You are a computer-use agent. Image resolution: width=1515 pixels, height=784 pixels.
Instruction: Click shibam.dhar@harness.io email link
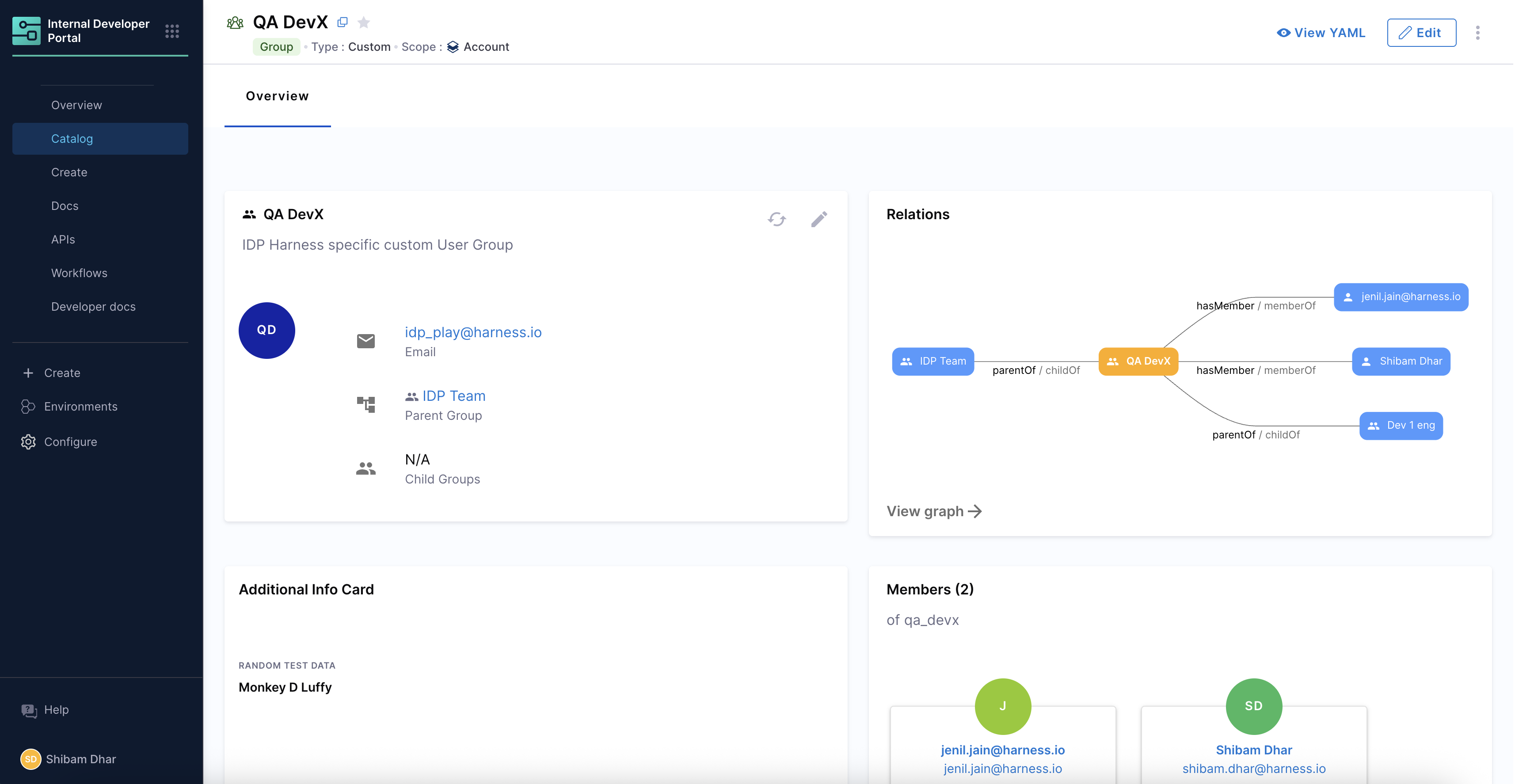(x=1254, y=769)
